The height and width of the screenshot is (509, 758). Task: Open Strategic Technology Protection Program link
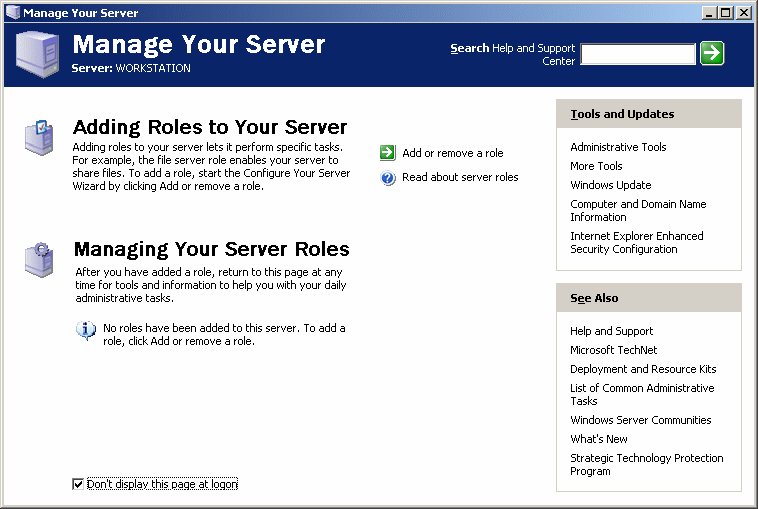pyautogui.click(x=646, y=465)
